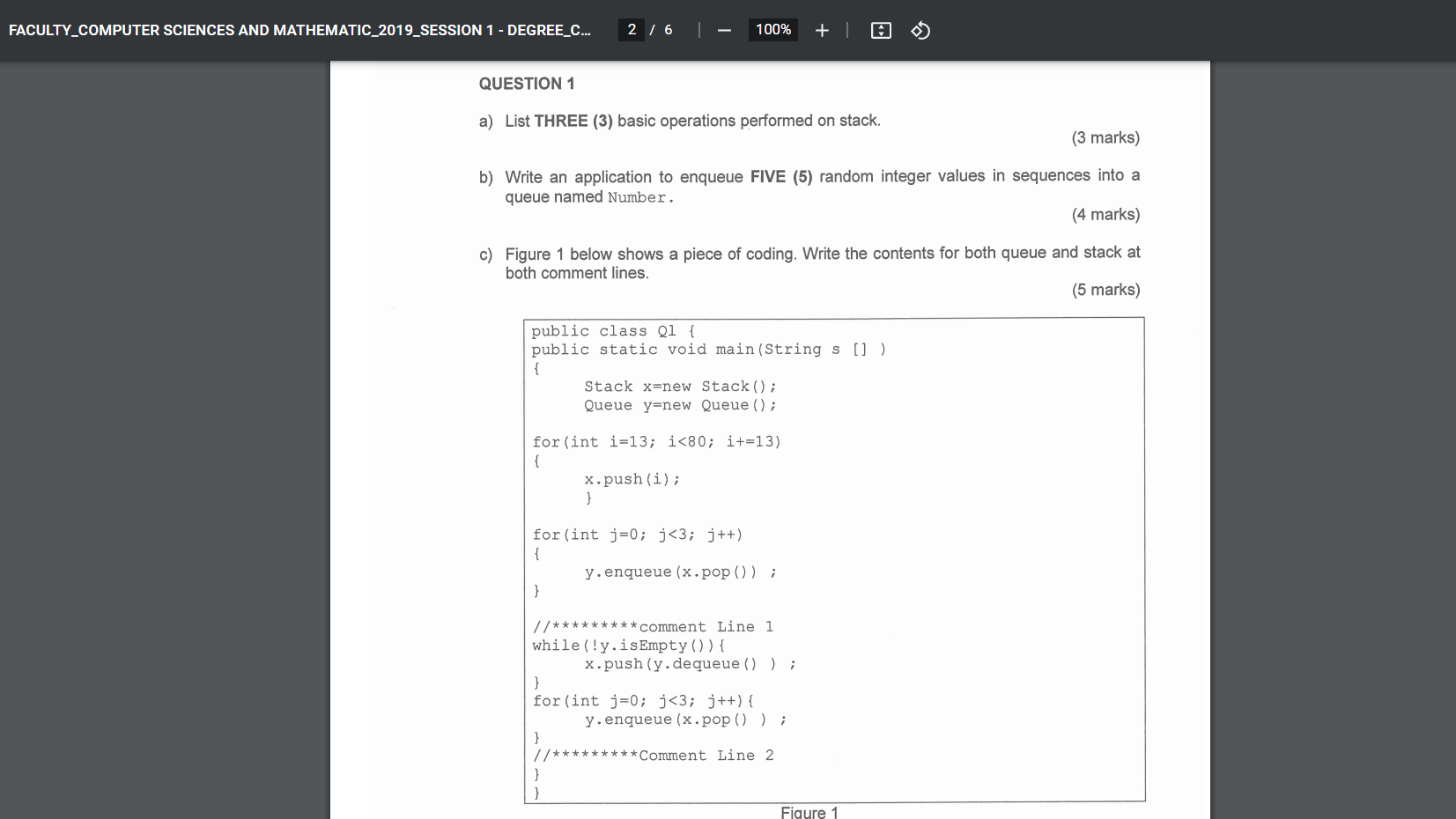Screen dimensions: 1456x819
Task: Click the '(3 marks)' text
Action: tap(1105, 137)
